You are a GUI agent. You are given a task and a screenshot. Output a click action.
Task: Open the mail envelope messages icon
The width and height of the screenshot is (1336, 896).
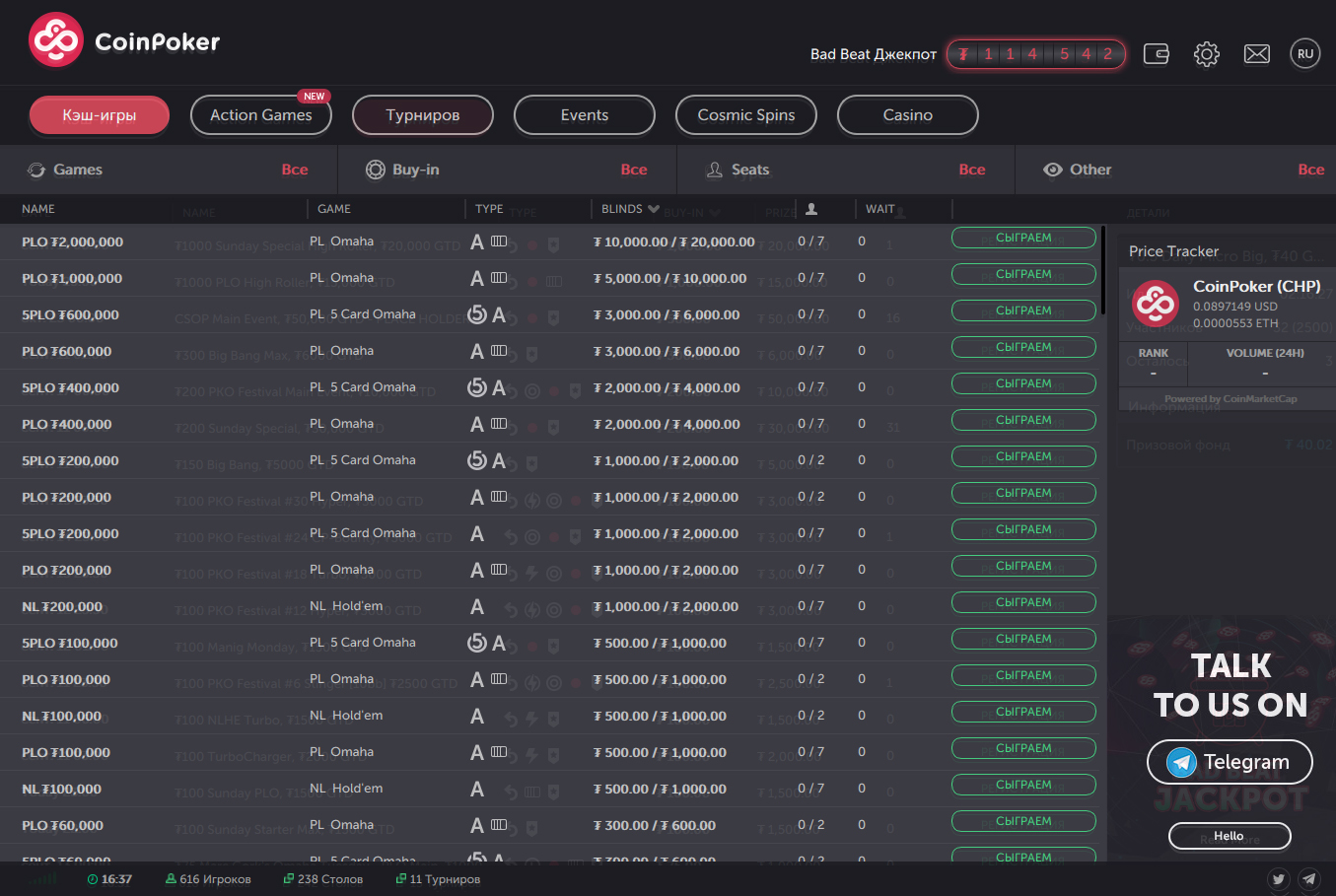point(1256,54)
